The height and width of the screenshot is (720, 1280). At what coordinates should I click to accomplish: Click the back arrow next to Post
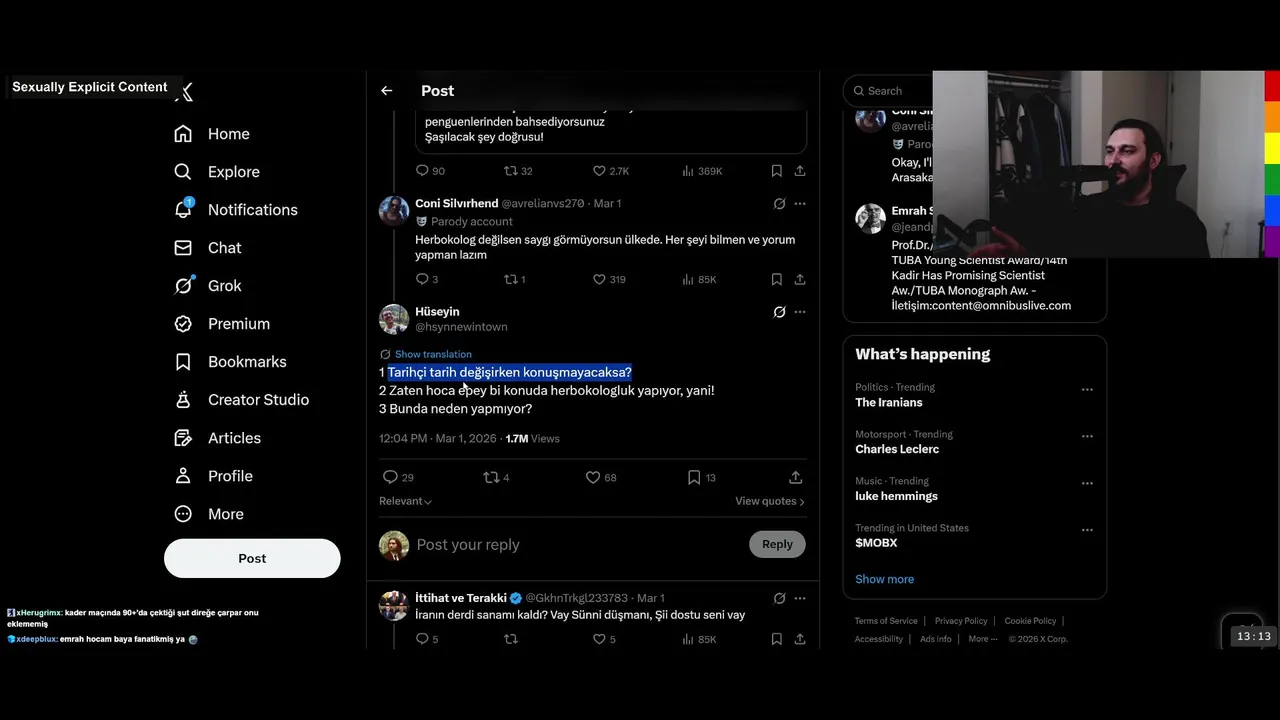coord(387,91)
